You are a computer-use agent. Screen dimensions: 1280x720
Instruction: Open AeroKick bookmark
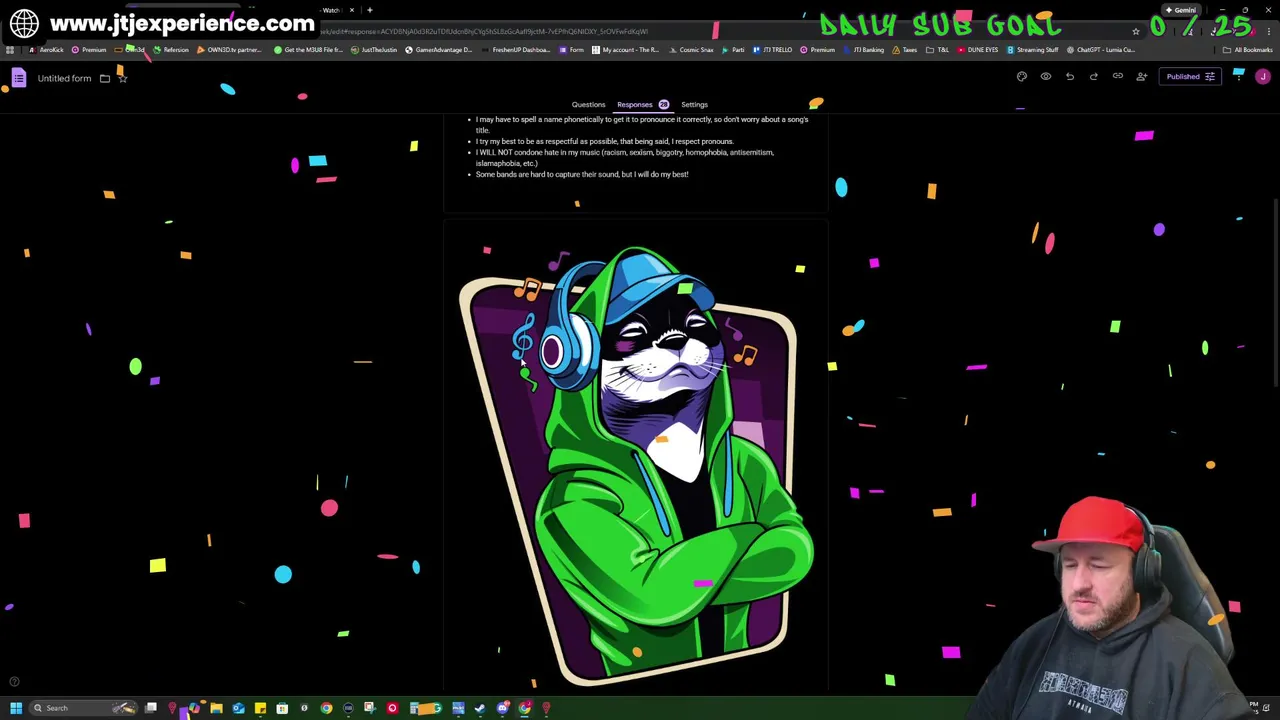[x=47, y=50]
